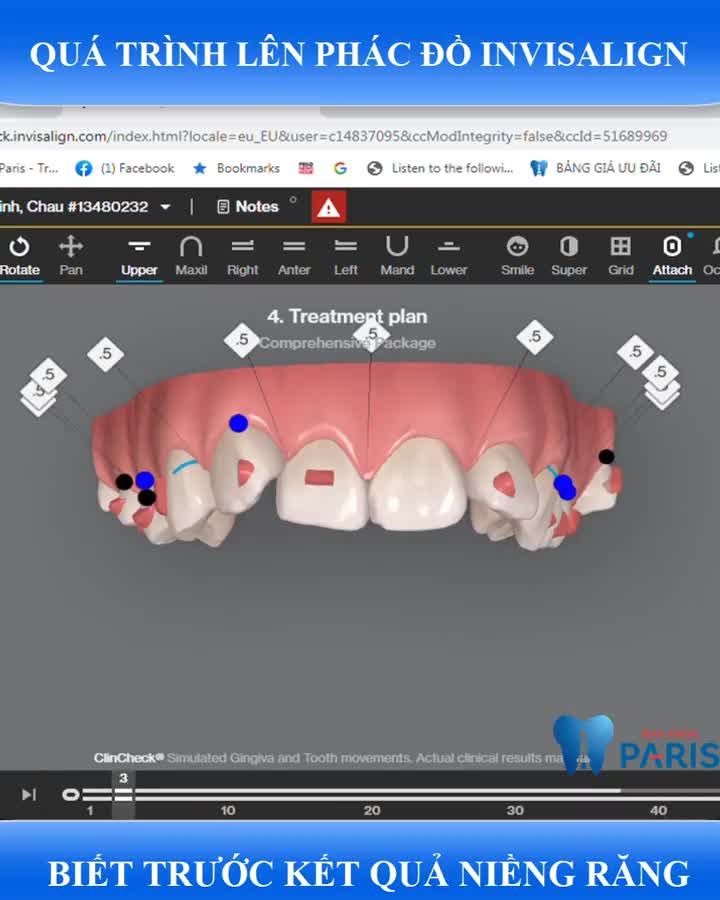
Task: Switch to the Maxil view
Action: click(x=191, y=256)
